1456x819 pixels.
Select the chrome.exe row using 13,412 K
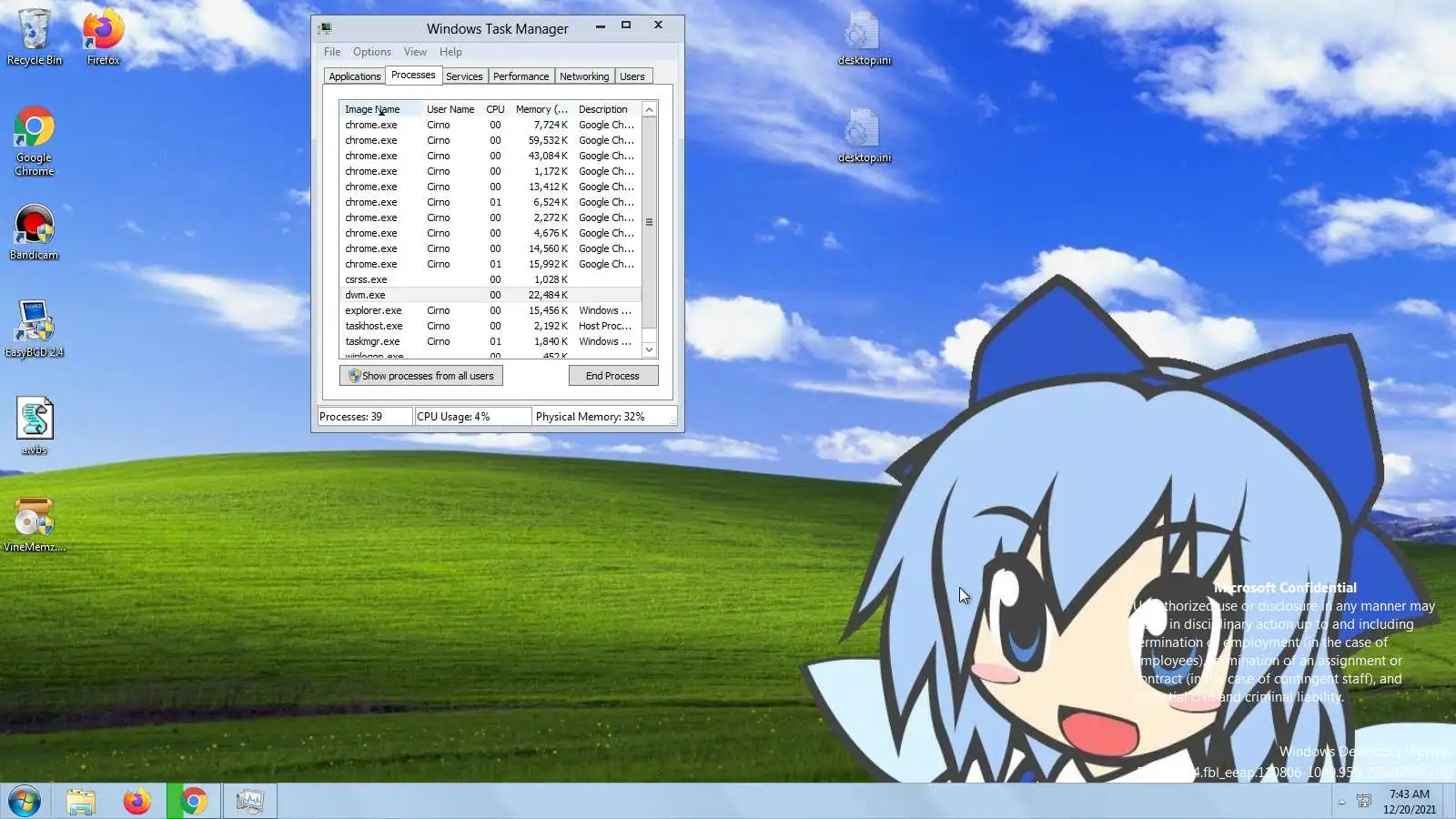[x=490, y=187]
